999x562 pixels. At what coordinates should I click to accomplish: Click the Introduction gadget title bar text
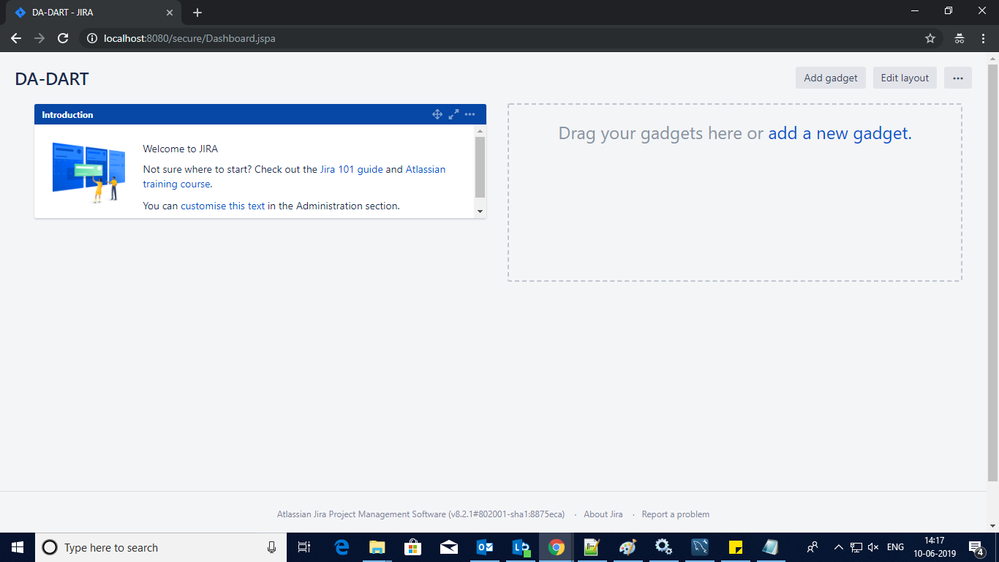(68, 115)
